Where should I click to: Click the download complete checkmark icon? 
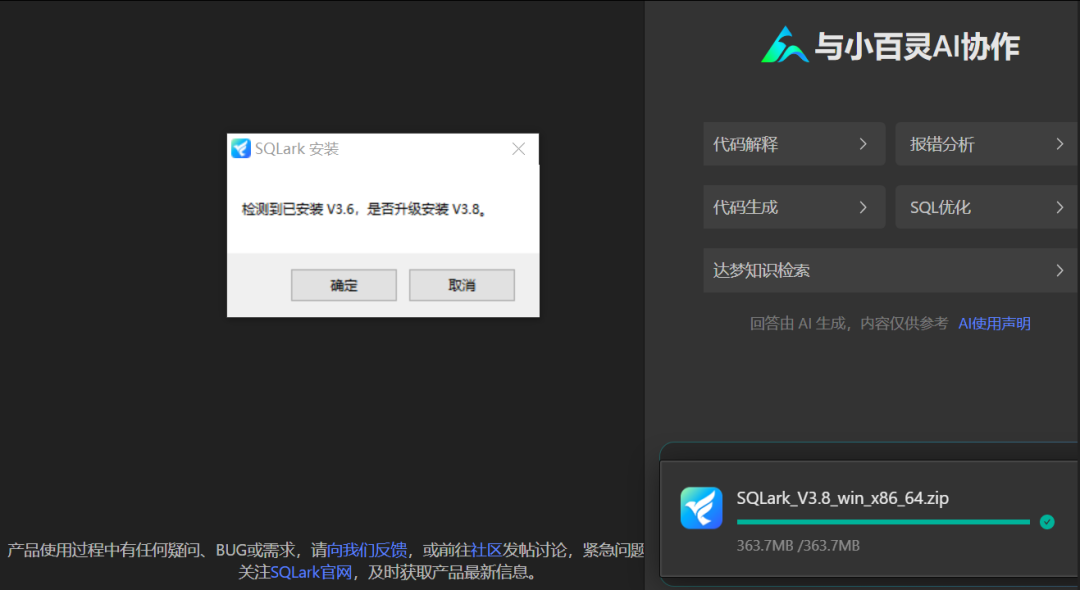(x=1047, y=522)
